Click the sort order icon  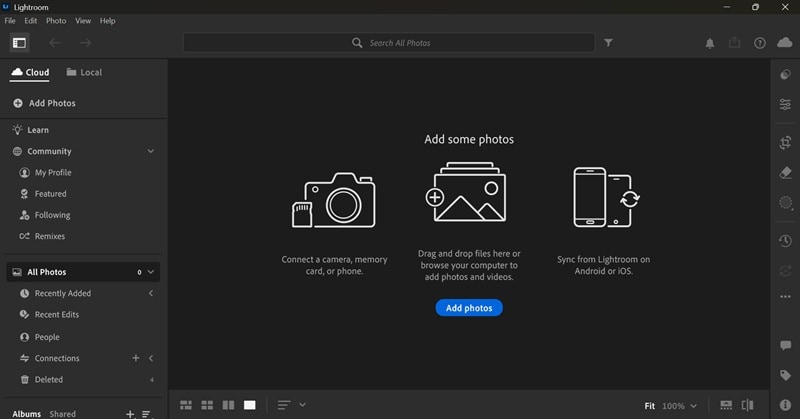tap(284, 405)
